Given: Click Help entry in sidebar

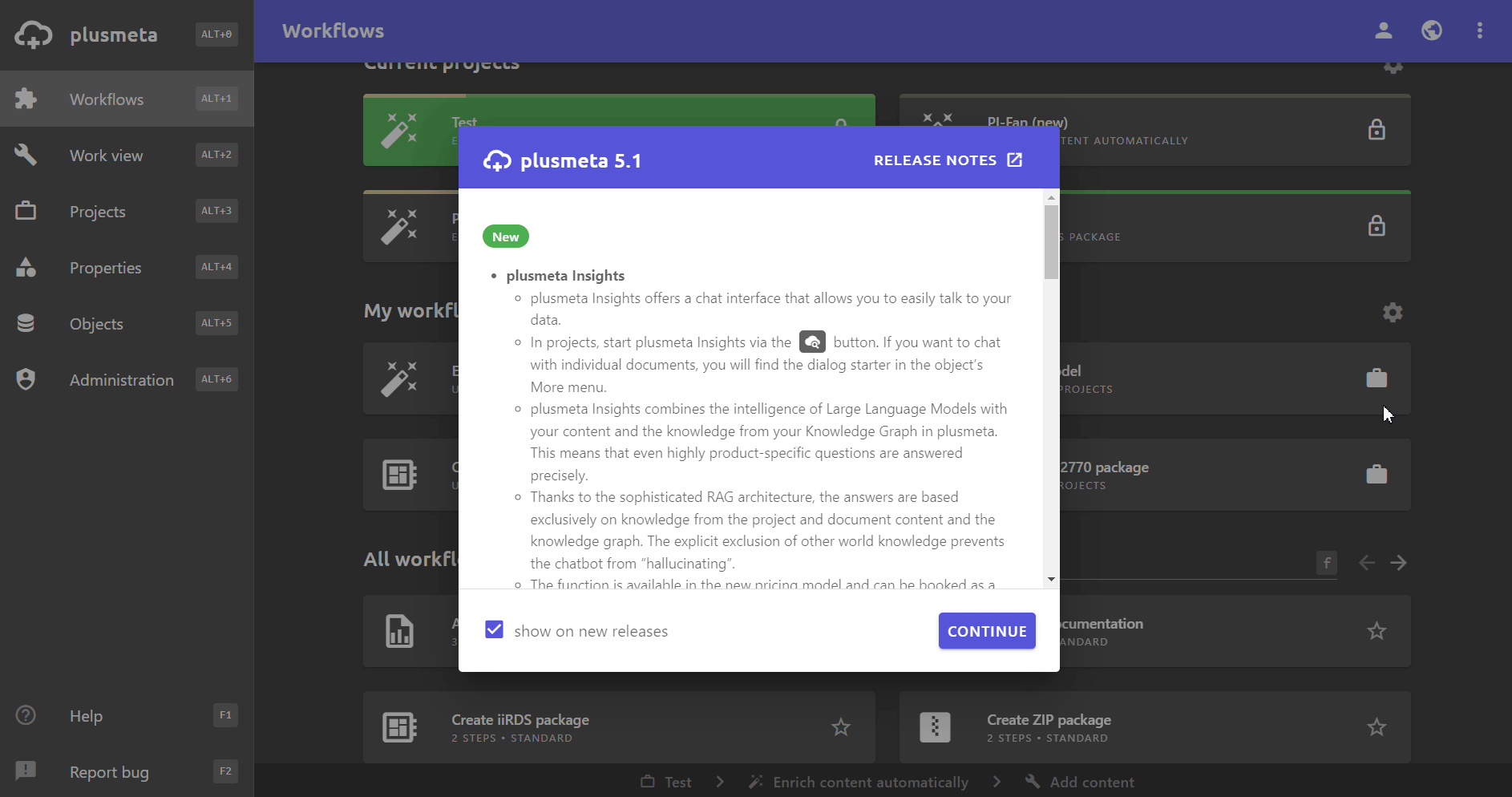Looking at the screenshot, I should [127, 715].
